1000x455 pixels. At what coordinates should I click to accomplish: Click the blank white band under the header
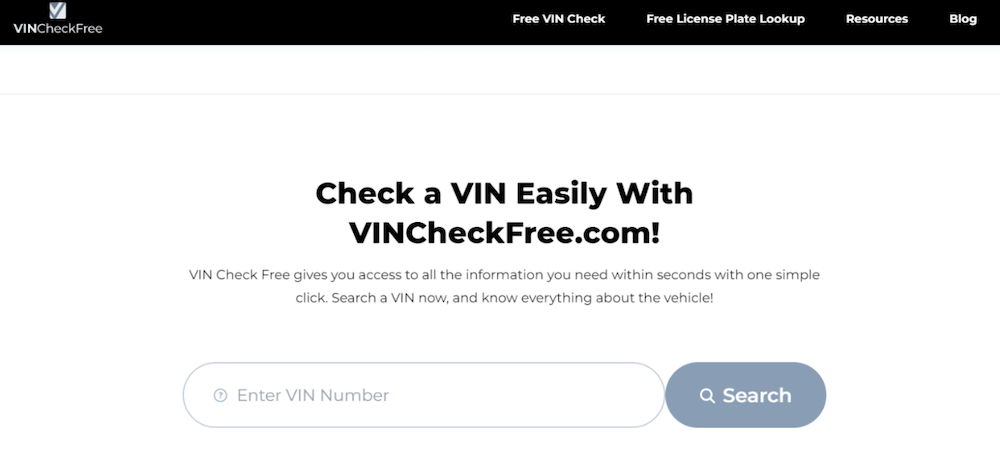click(500, 69)
